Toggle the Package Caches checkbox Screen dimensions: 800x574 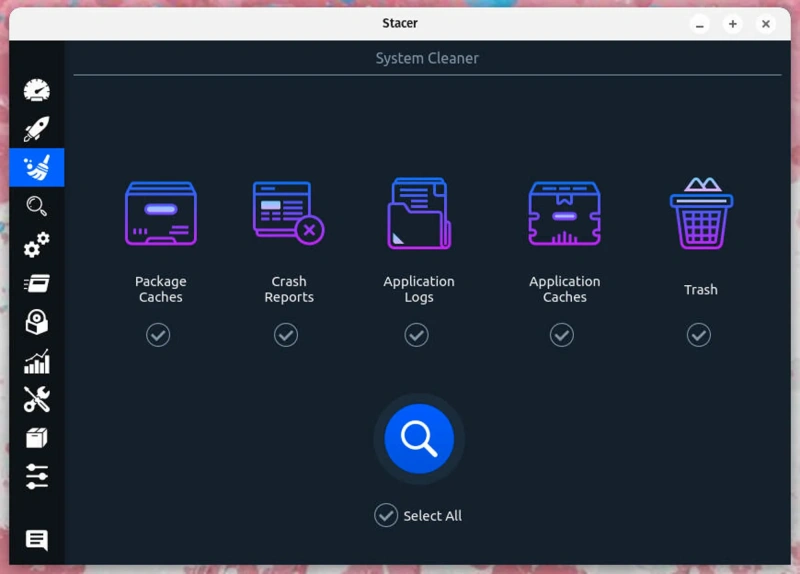[158, 335]
